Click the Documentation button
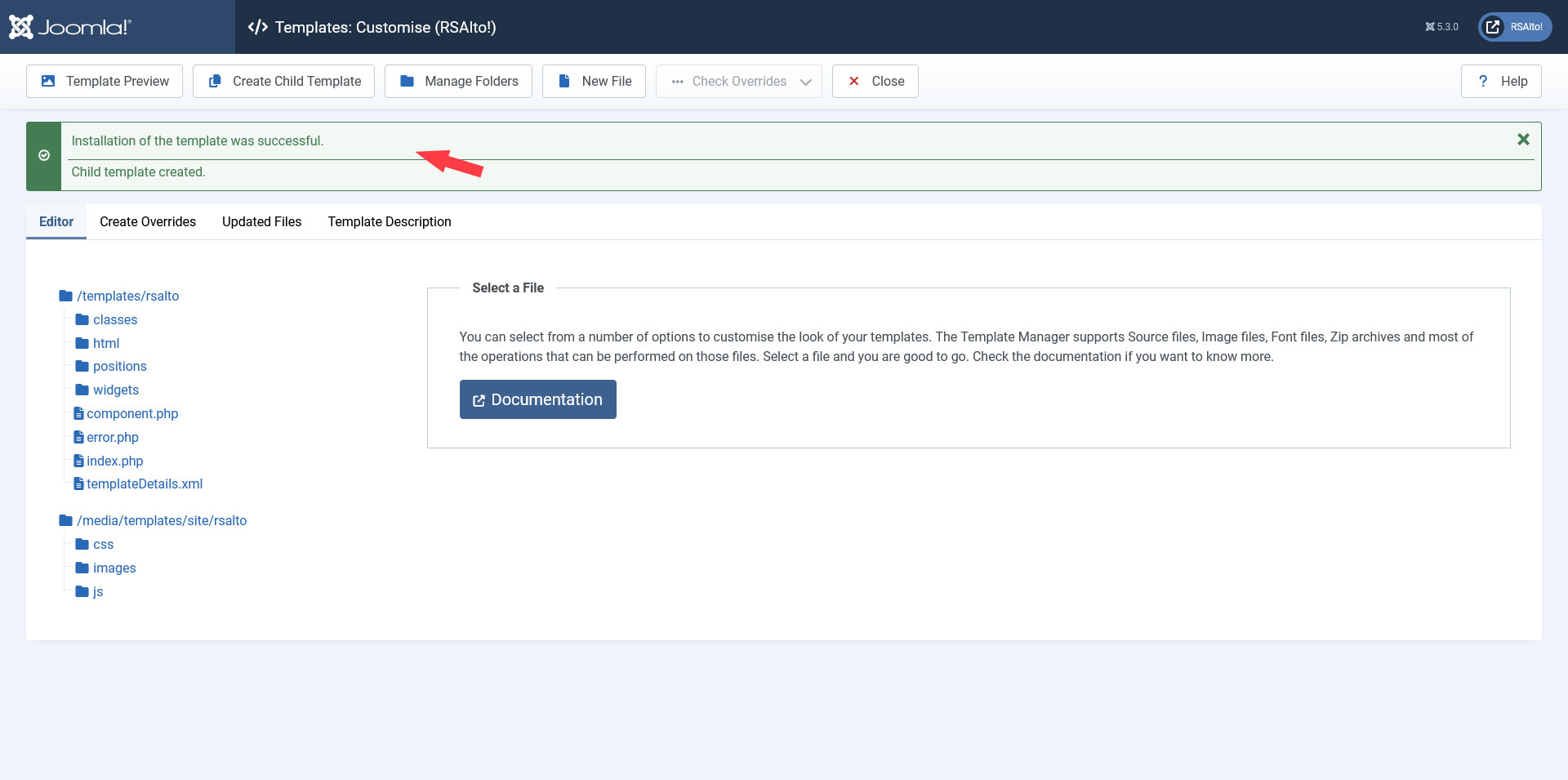1568x780 pixels. coord(538,399)
